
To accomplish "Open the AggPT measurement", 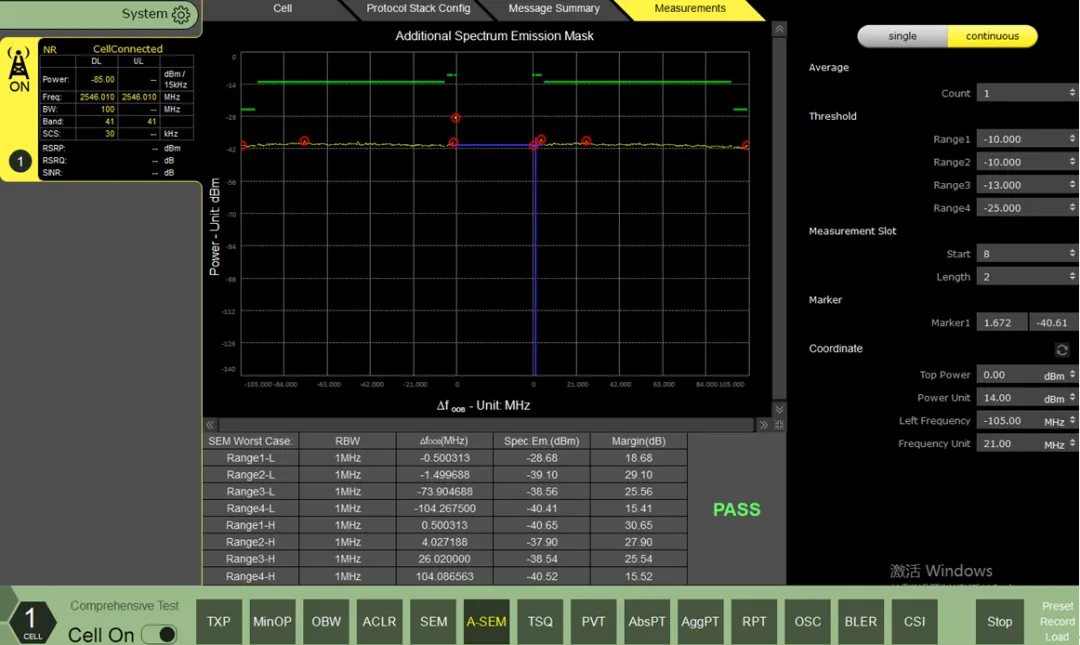I will click(x=700, y=622).
